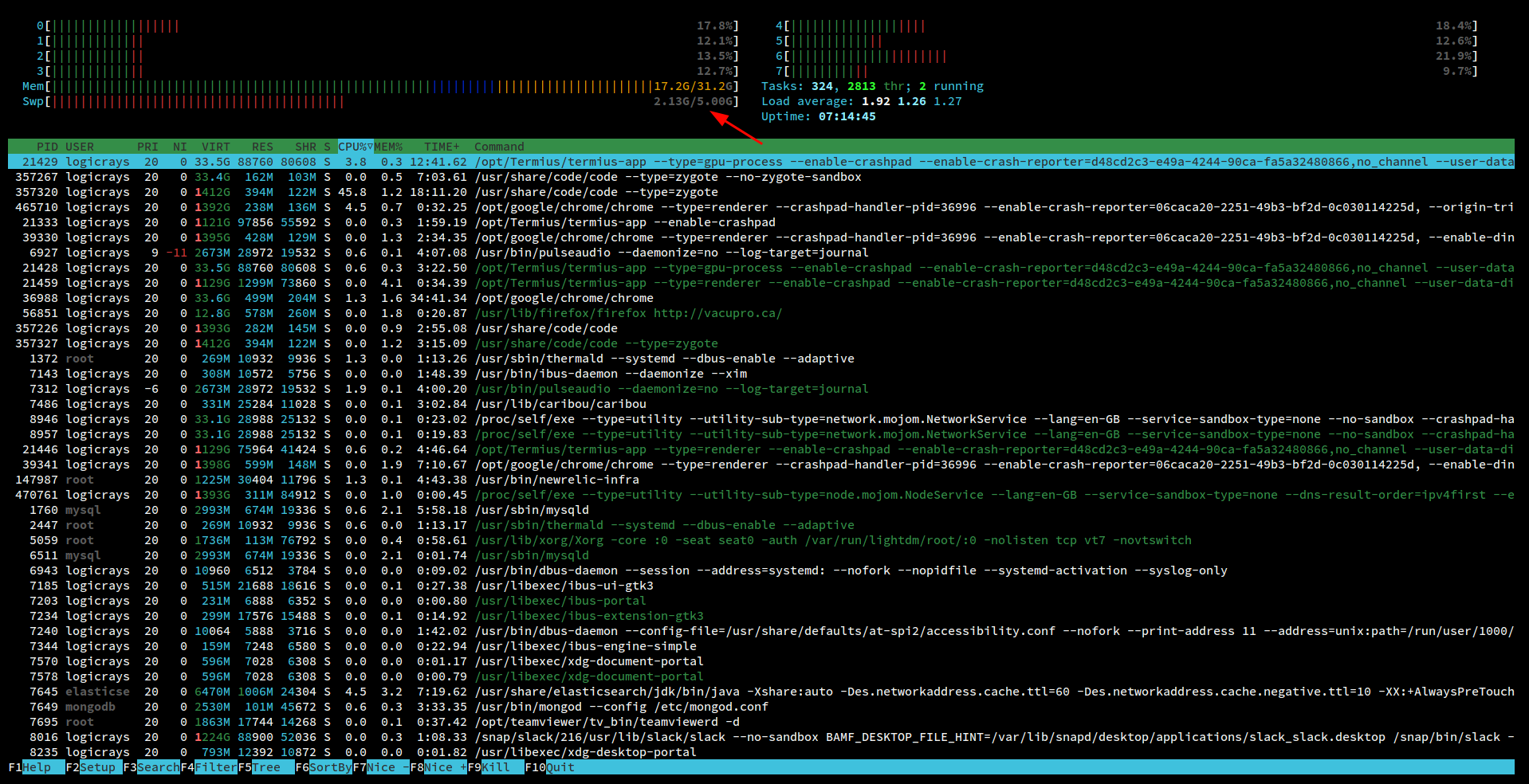Select termius renderer process PID 21459
The image size is (1529, 784).
tap(761, 283)
